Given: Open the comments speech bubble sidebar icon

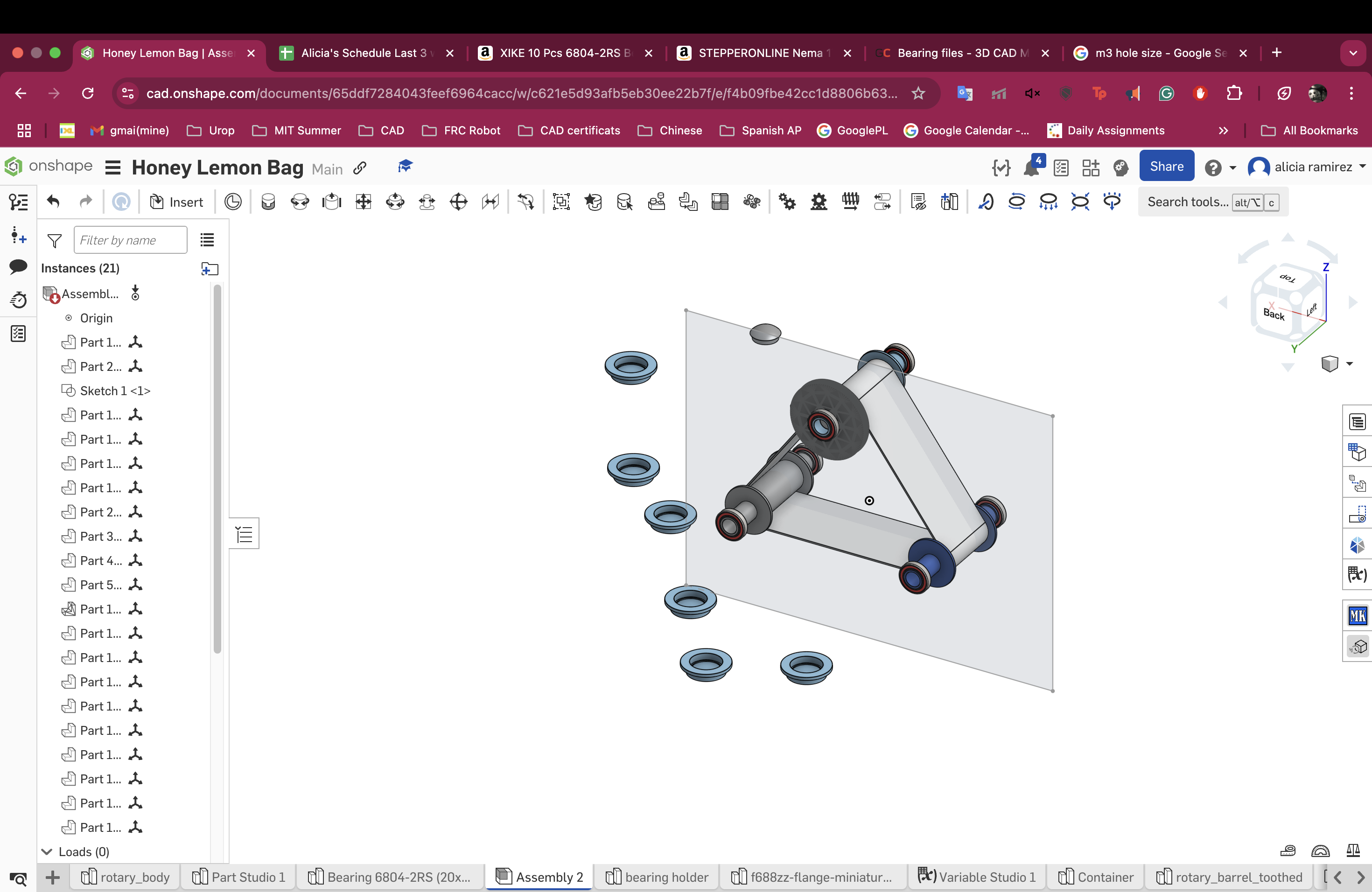Looking at the screenshot, I should point(19,267).
